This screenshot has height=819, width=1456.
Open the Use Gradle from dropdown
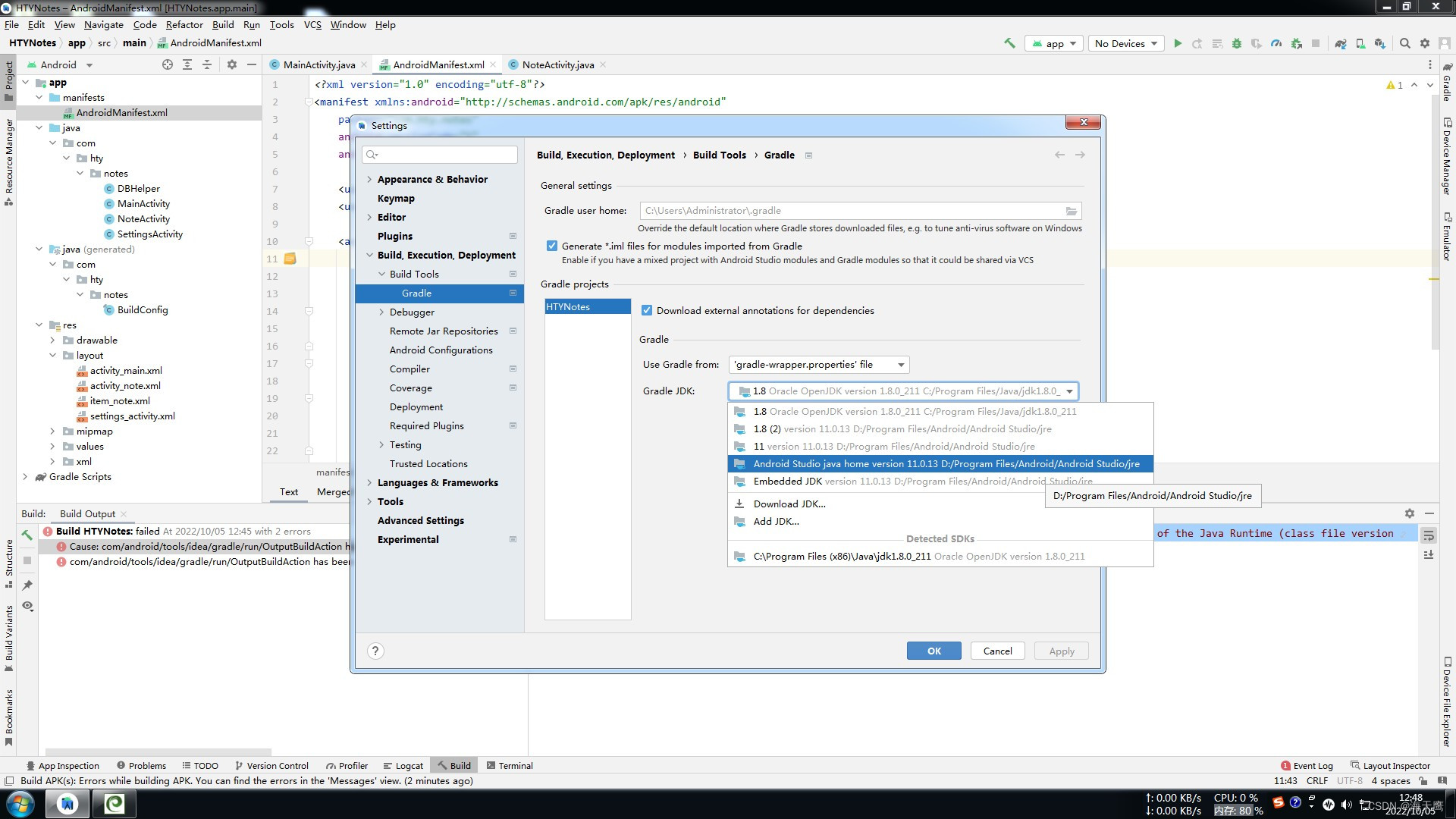pyautogui.click(x=819, y=365)
